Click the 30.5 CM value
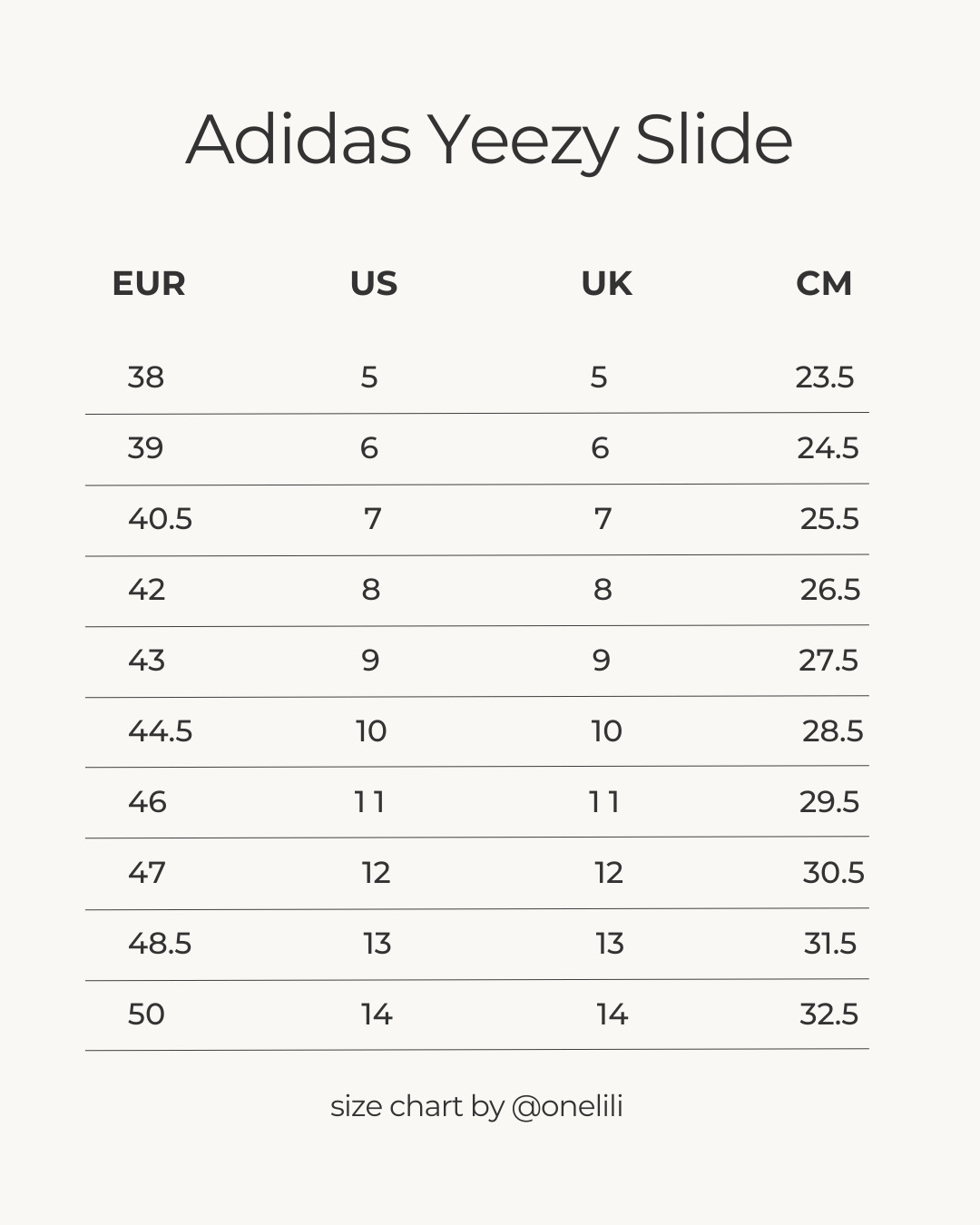Image resolution: width=980 pixels, height=1225 pixels. click(833, 872)
